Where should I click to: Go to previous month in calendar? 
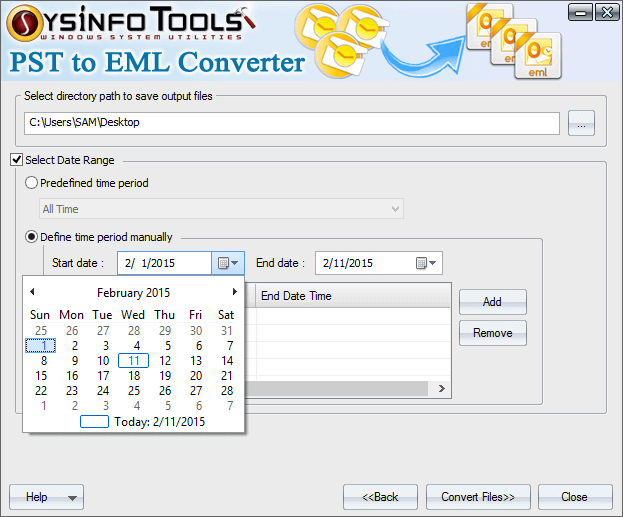(32, 292)
